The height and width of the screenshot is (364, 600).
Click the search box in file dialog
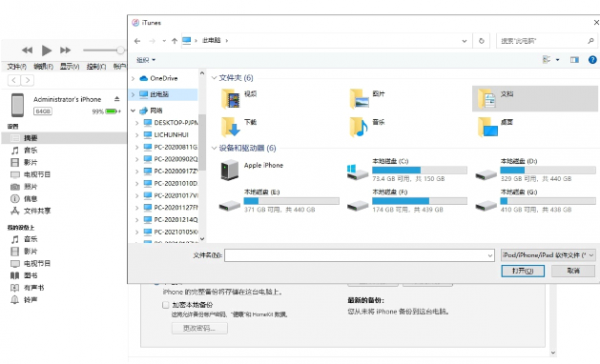pyautogui.click(x=546, y=41)
